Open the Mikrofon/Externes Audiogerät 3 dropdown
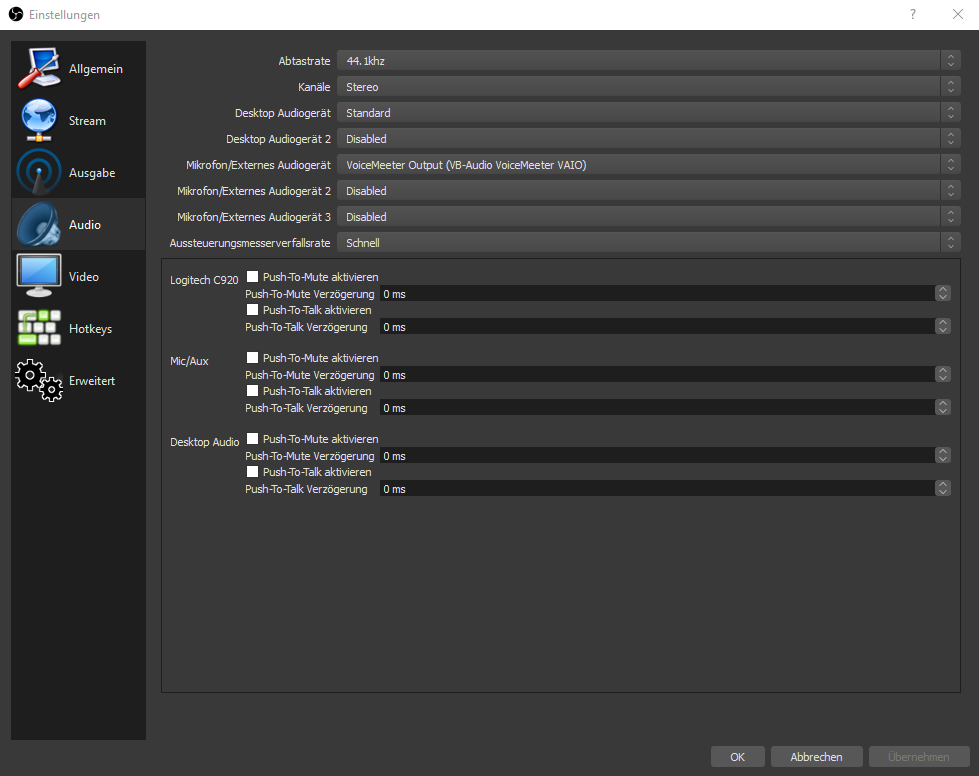The height and width of the screenshot is (776, 979). 648,217
